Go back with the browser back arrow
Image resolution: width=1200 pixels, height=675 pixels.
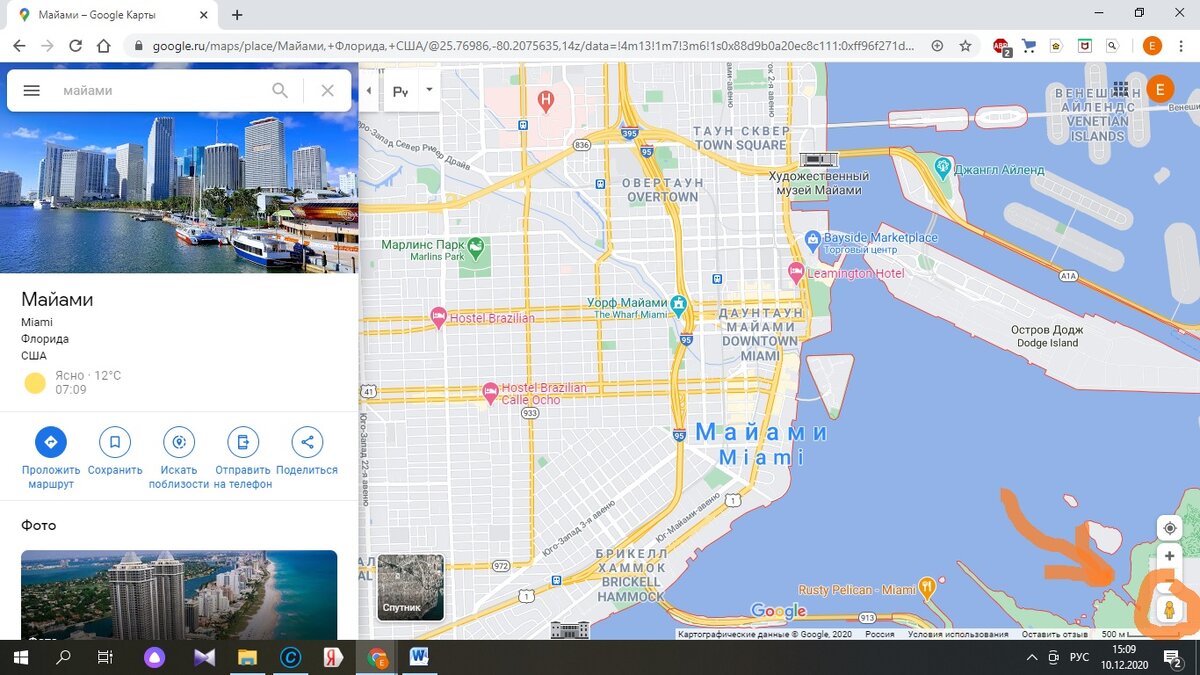pyautogui.click(x=18, y=46)
